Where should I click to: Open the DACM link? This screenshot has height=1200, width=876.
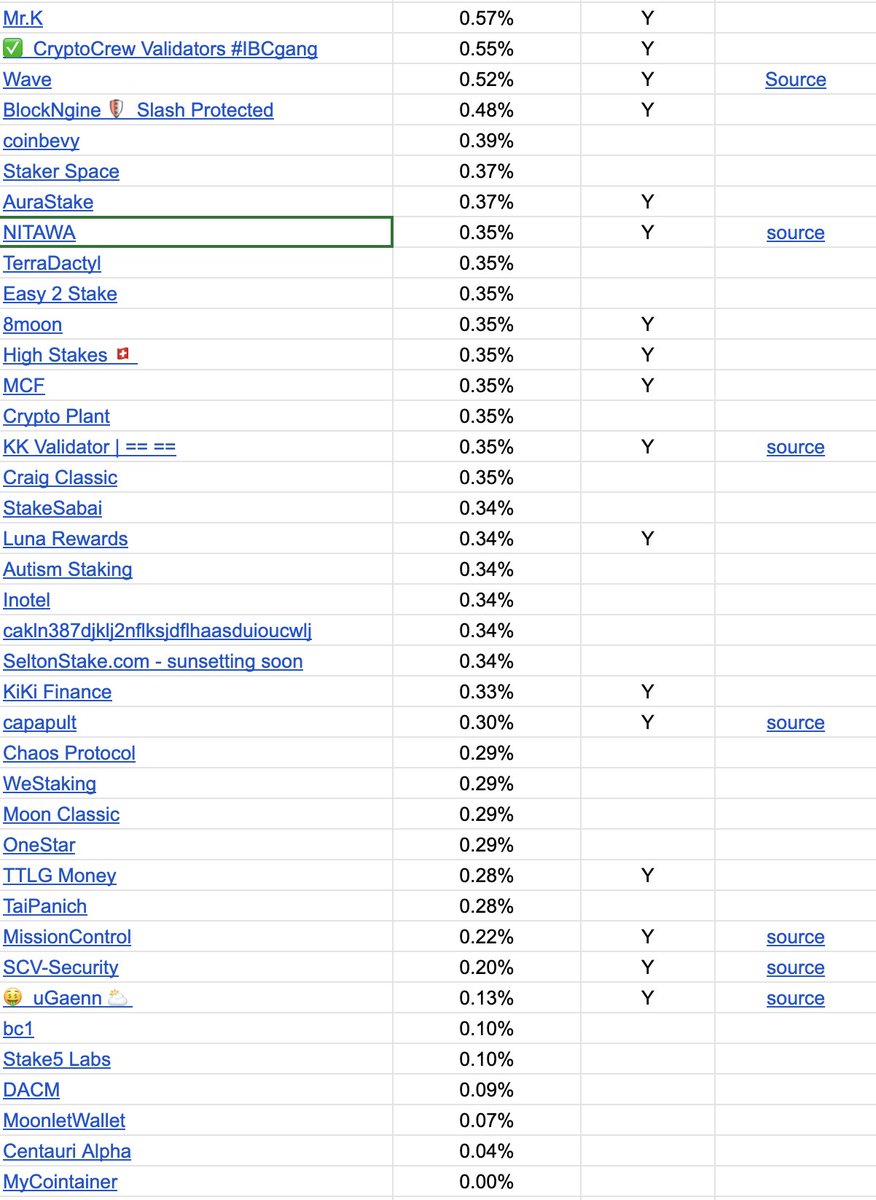tap(31, 1090)
